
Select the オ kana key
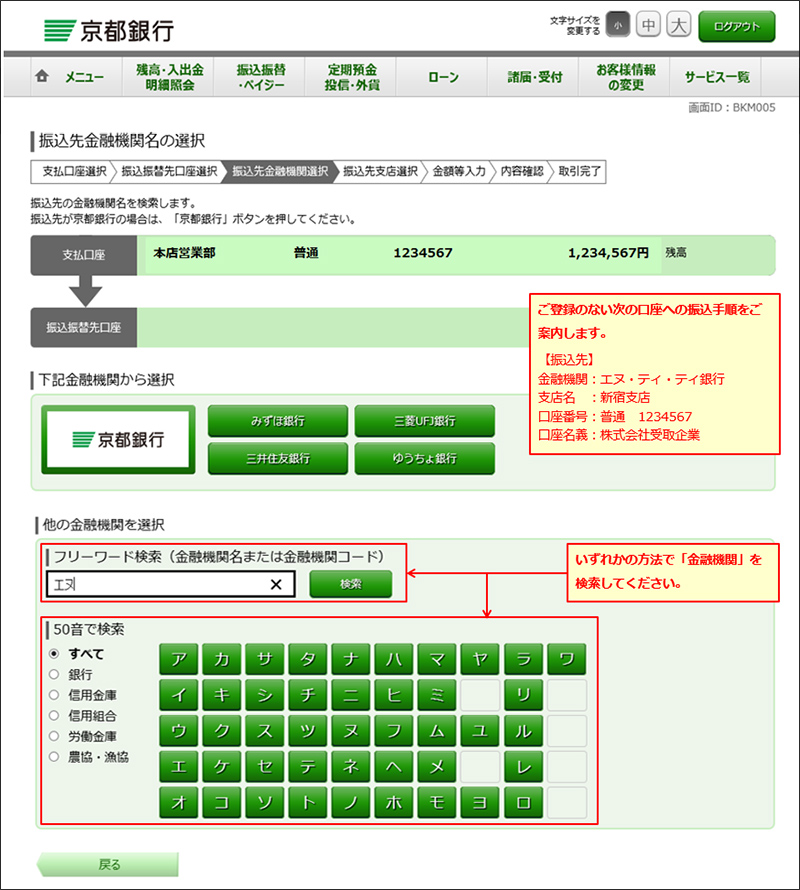[x=179, y=803]
